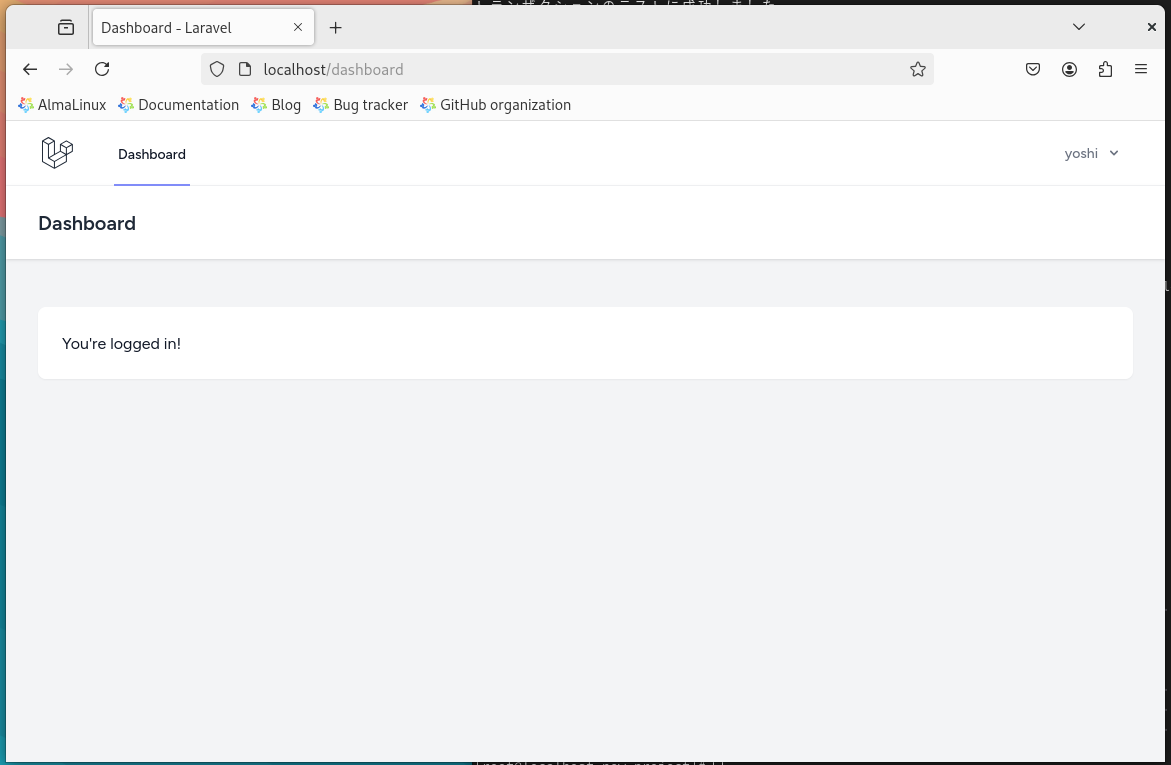Open the Firefox View recent browsing icon
This screenshot has width=1171, height=765.
(x=66, y=28)
